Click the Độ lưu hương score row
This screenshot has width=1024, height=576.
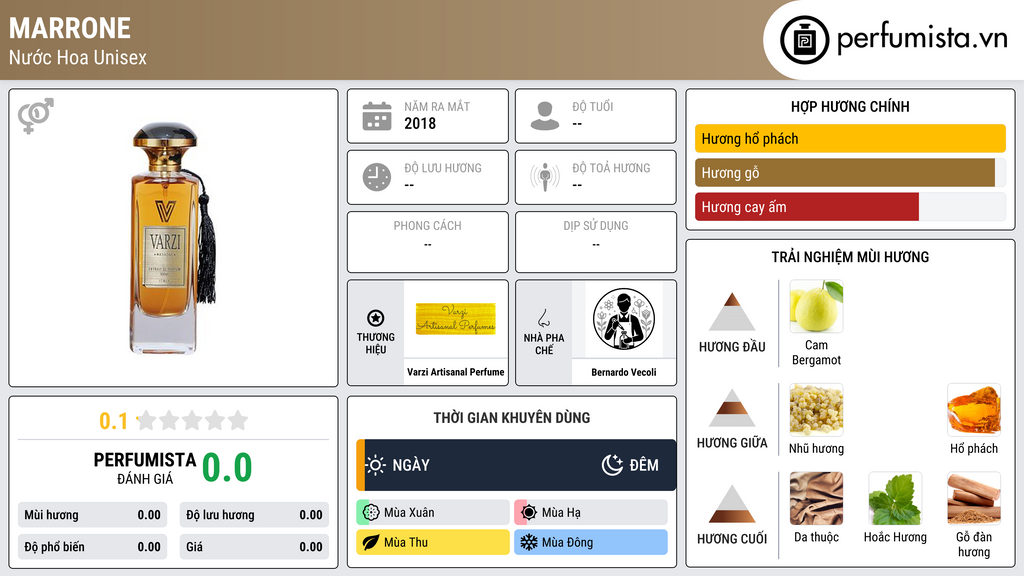(x=254, y=515)
